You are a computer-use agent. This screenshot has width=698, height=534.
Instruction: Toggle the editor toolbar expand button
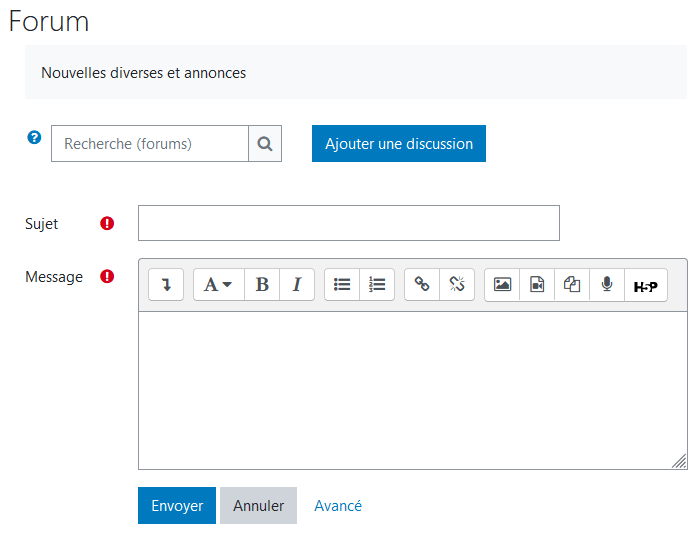166,285
